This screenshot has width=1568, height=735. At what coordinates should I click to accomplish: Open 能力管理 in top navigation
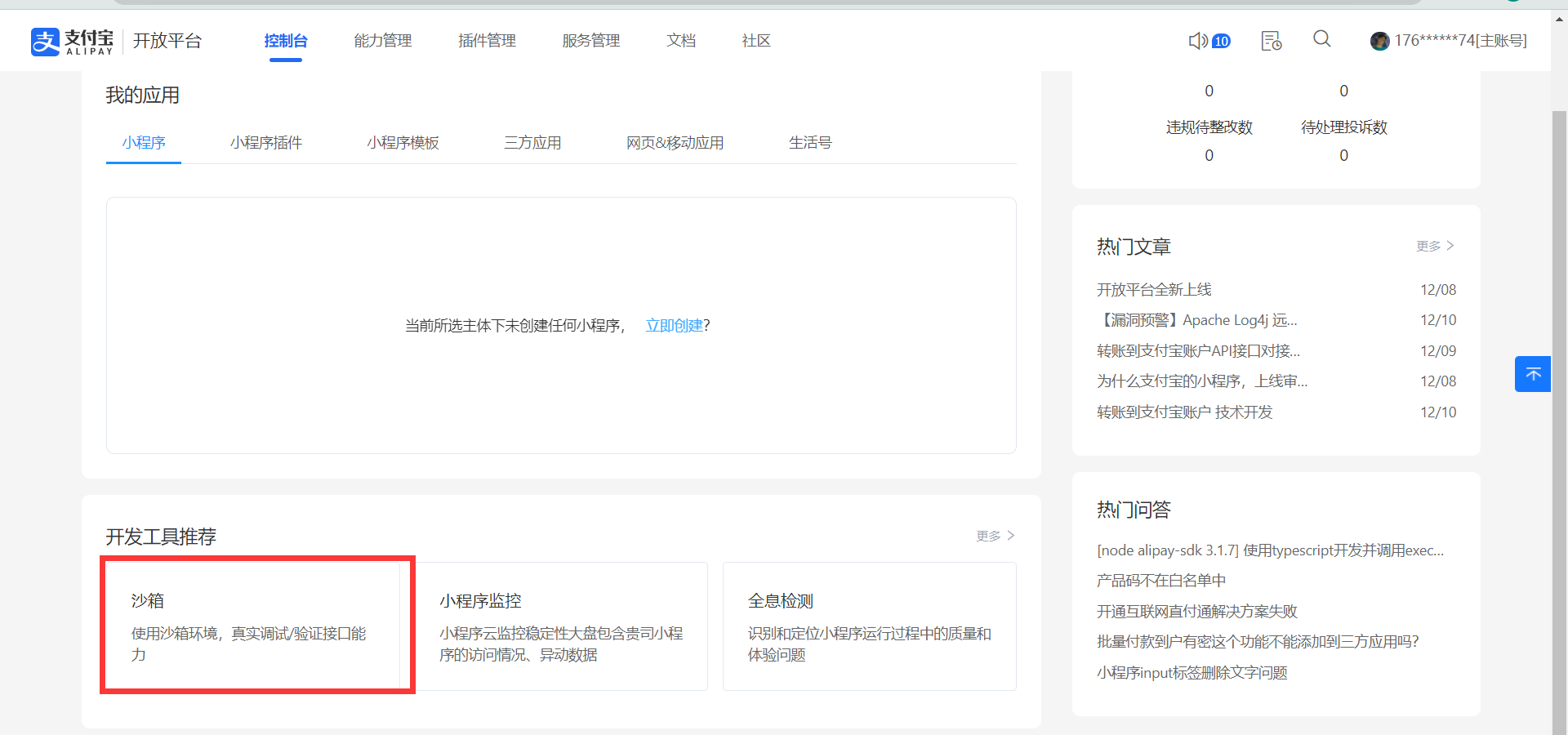[383, 41]
